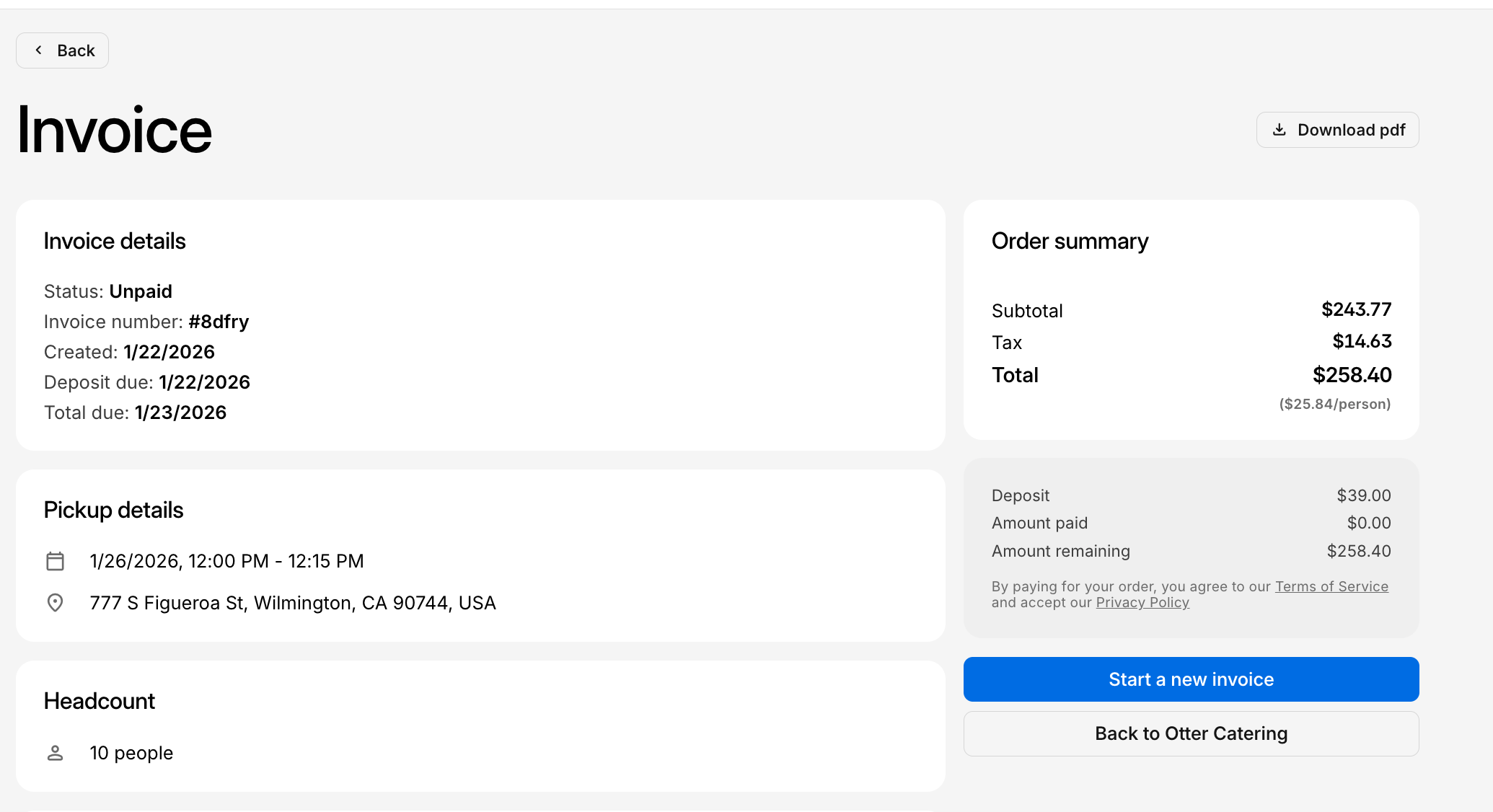Click Back to Otter Catering
The height and width of the screenshot is (812, 1493).
[x=1190, y=733]
